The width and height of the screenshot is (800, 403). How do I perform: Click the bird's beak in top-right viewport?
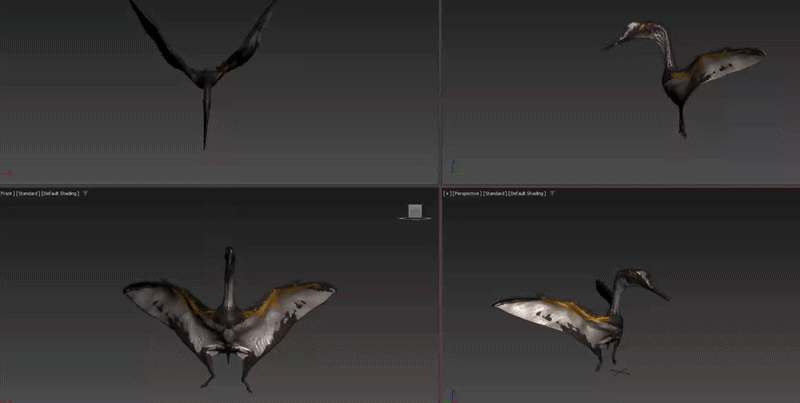click(612, 44)
